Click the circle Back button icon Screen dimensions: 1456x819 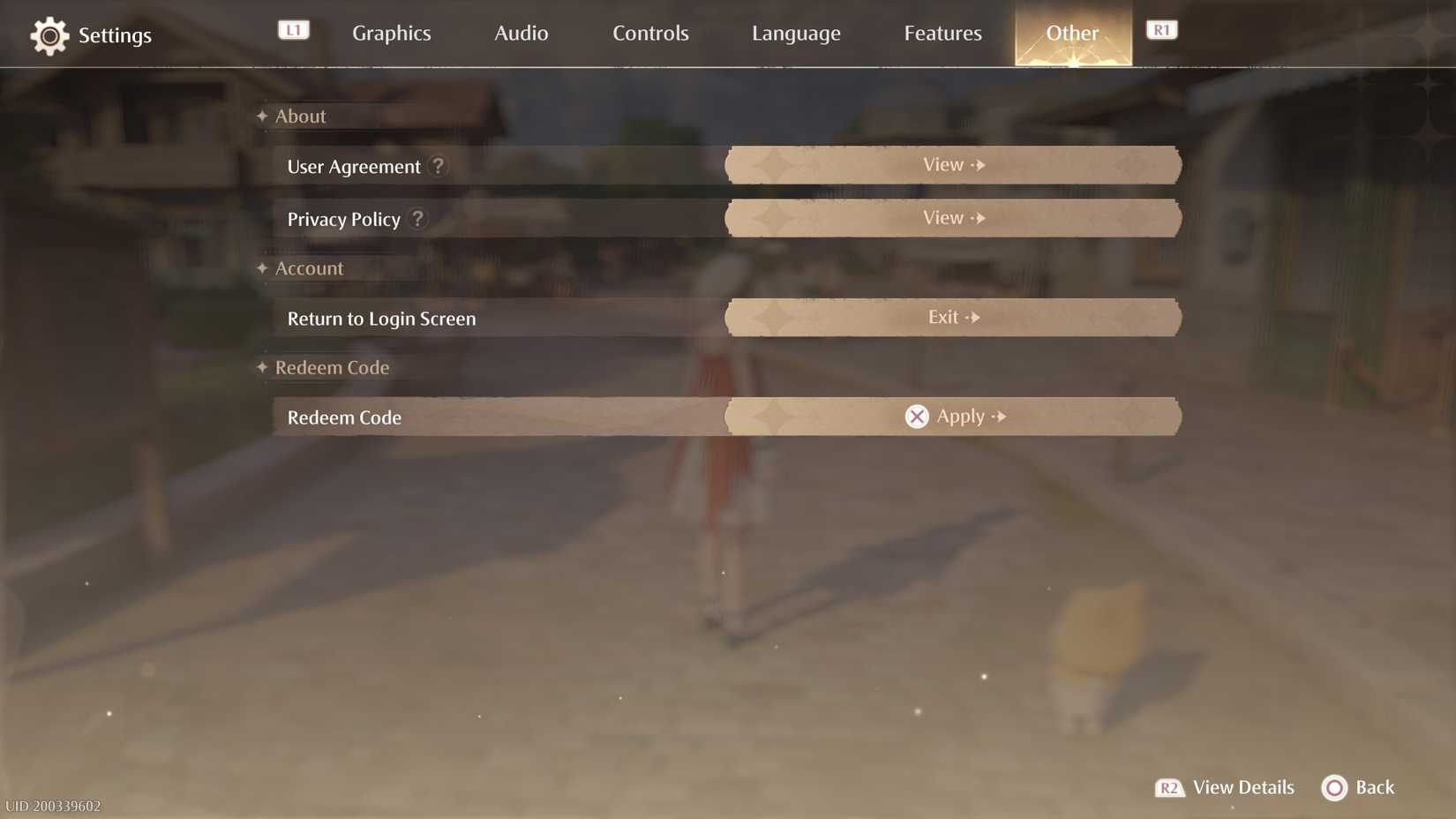pyautogui.click(x=1334, y=788)
